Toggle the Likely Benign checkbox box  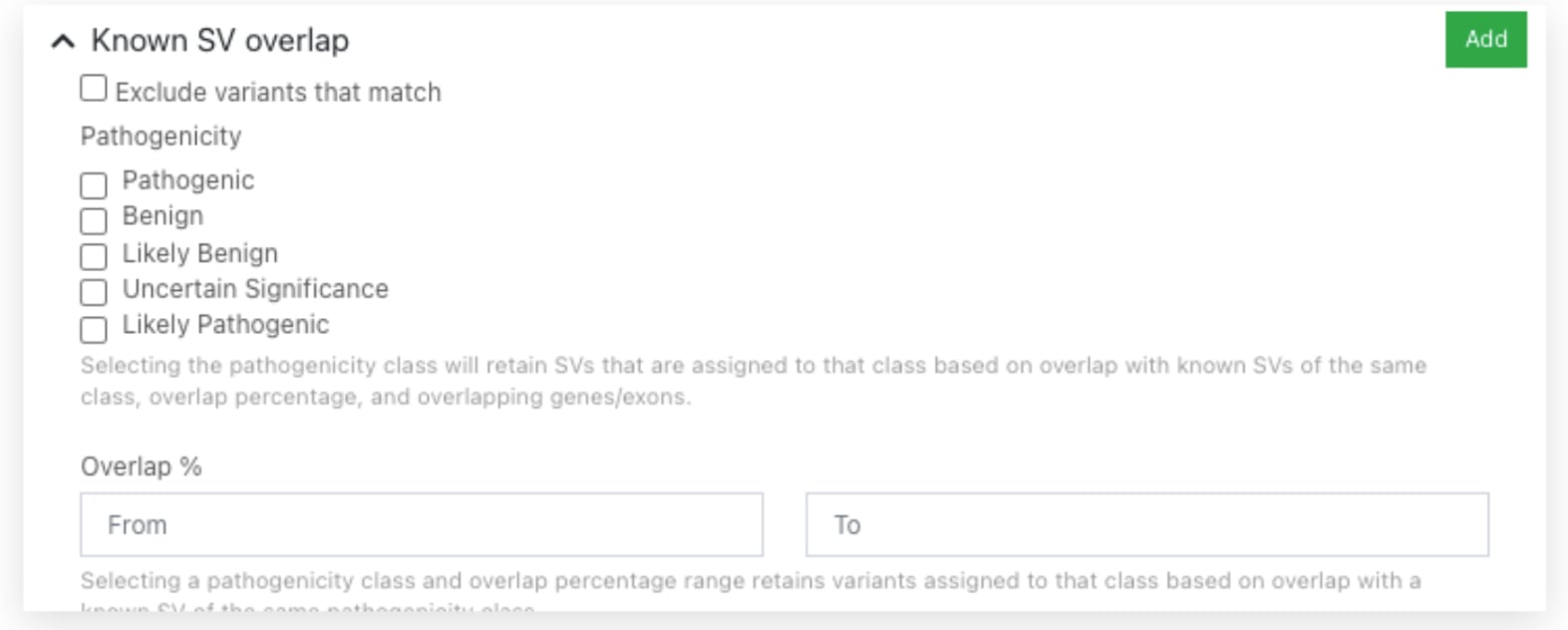point(94,256)
